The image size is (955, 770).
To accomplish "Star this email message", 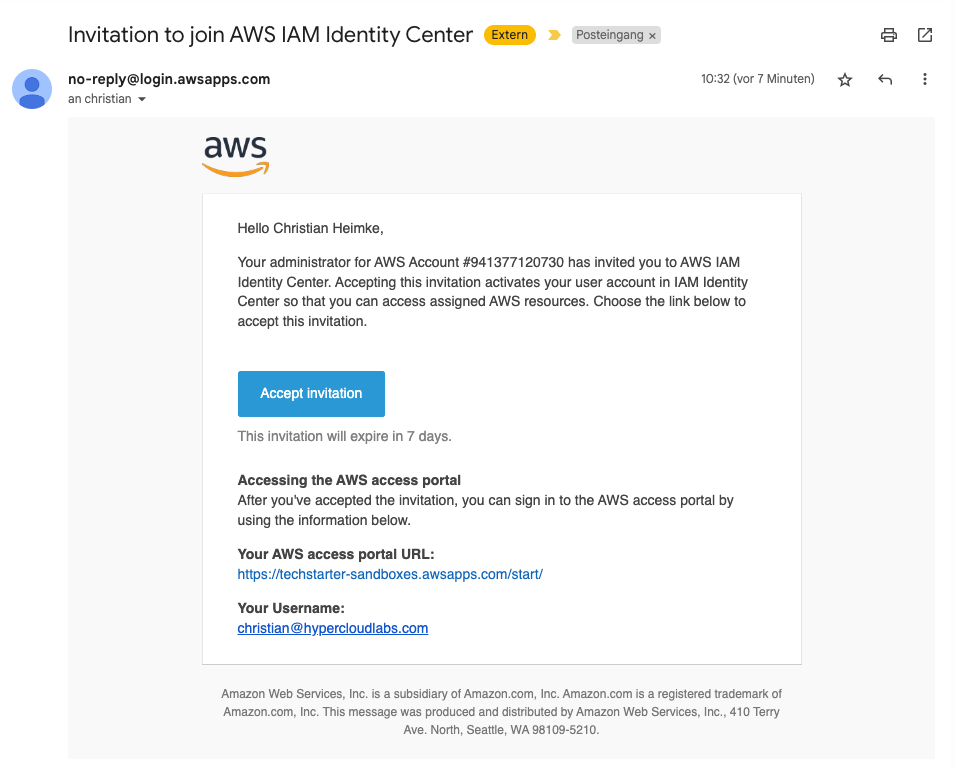I will click(x=845, y=80).
